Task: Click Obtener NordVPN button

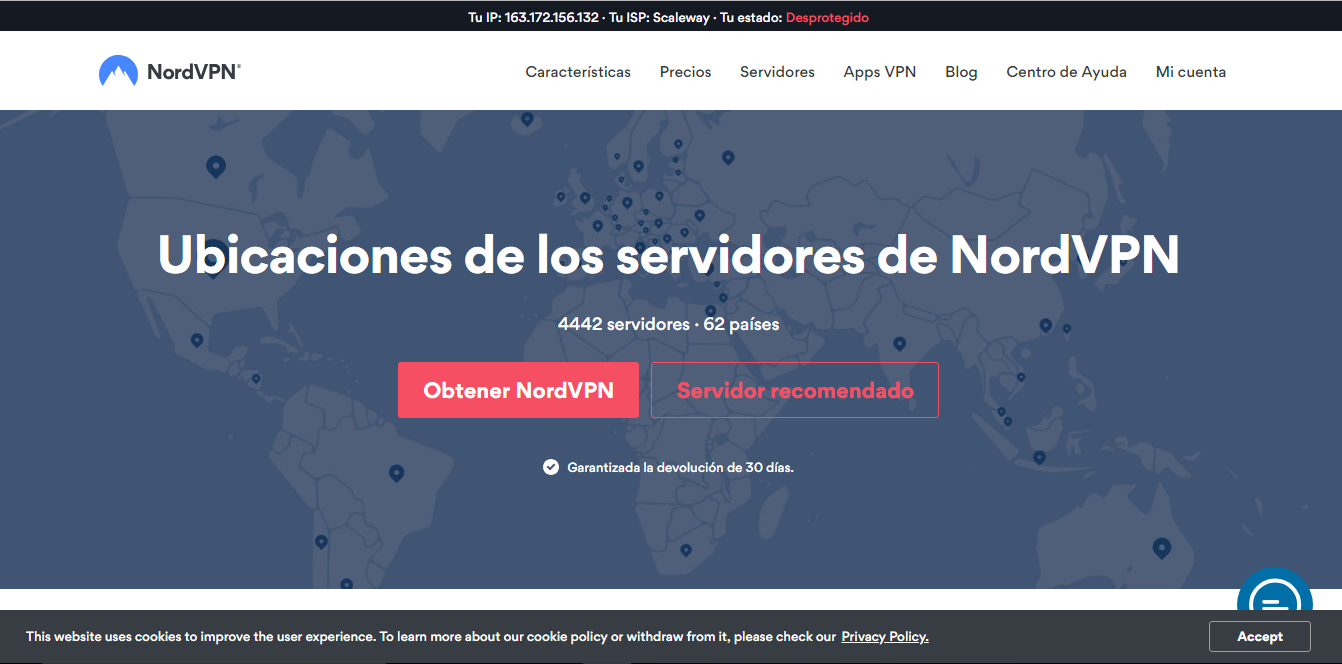Action: [x=518, y=390]
